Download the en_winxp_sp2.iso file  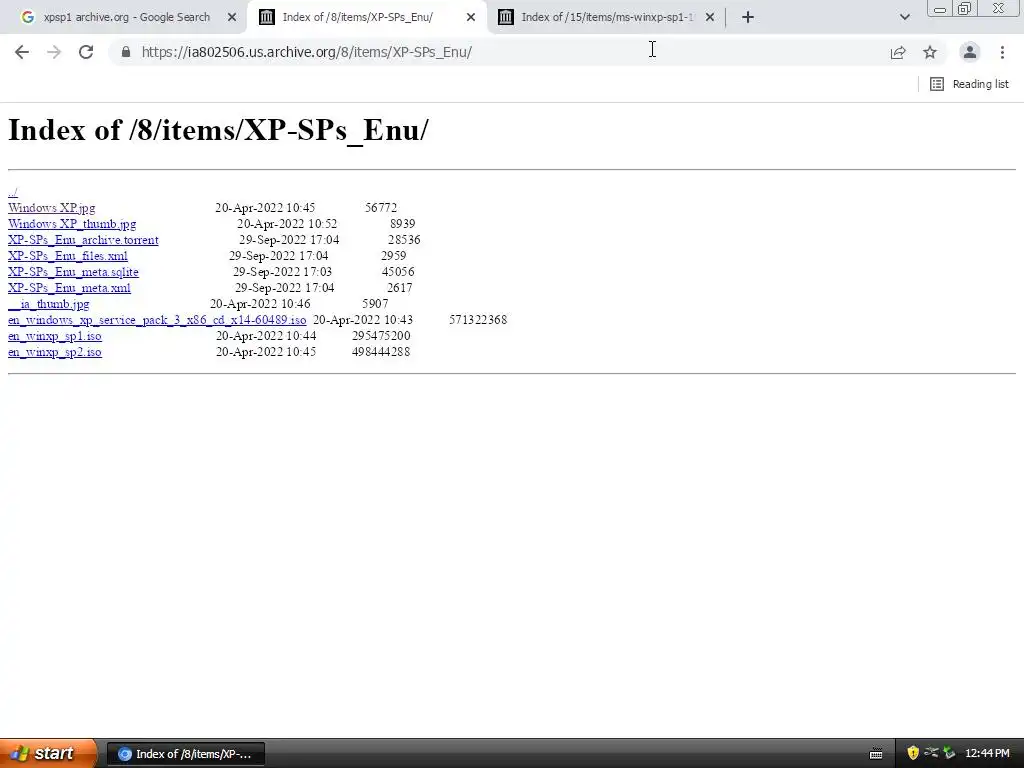(55, 352)
